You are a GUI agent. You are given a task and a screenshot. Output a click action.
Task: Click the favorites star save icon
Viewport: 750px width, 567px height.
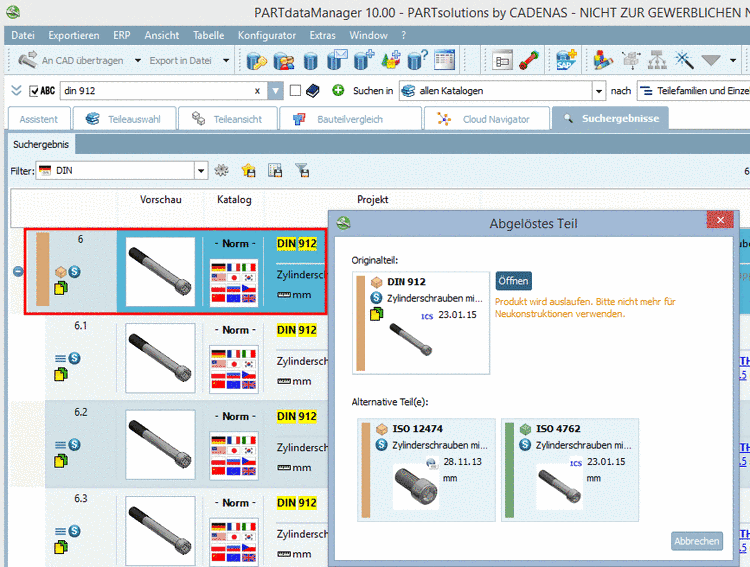click(249, 170)
